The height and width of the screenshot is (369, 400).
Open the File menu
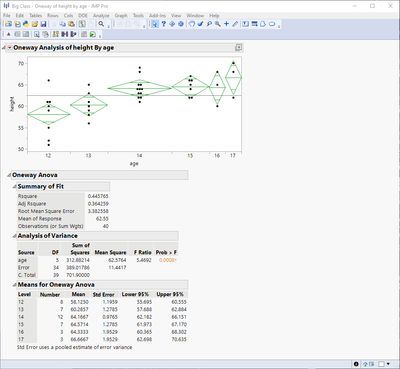click(7, 15)
